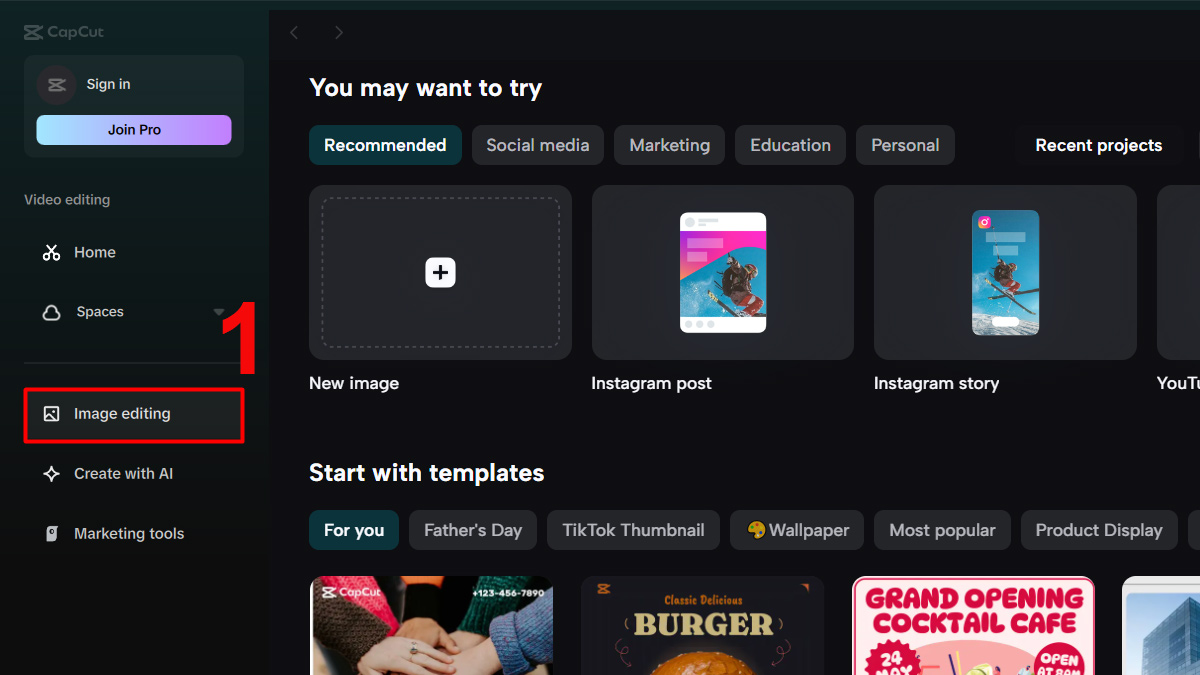The image size is (1200, 675).
Task: Expand the Spaces dropdown arrow
Action: click(x=219, y=313)
